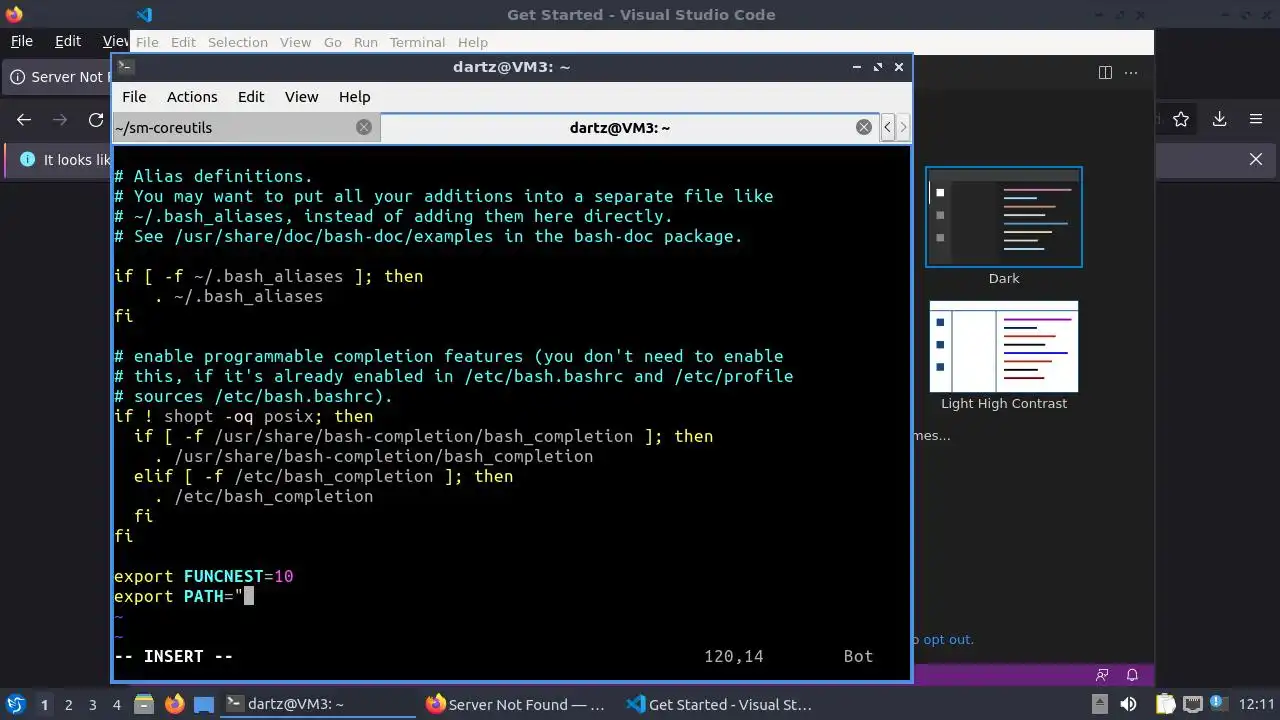Open VS Code Run menu
The width and height of the screenshot is (1280, 720).
[x=366, y=42]
